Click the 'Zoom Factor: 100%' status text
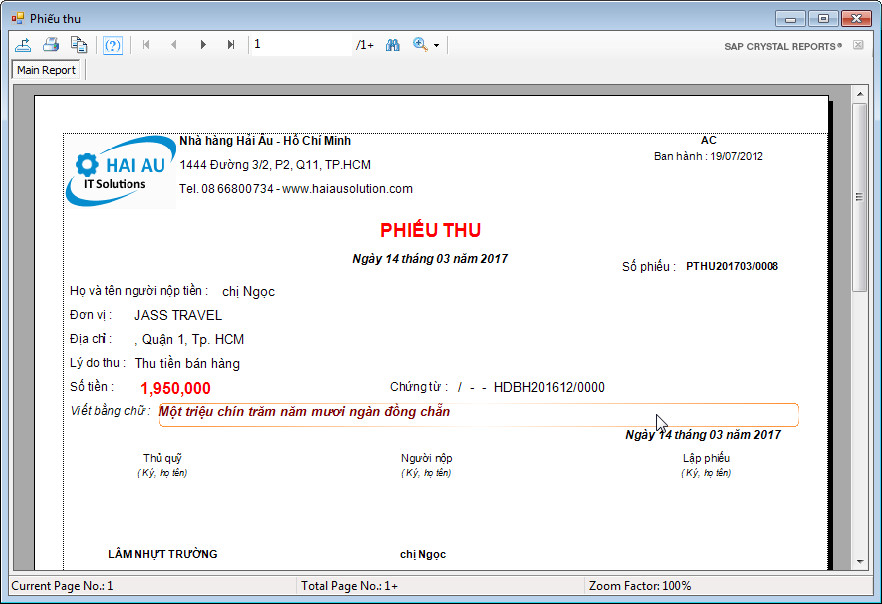This screenshot has width=882, height=604. (640, 586)
